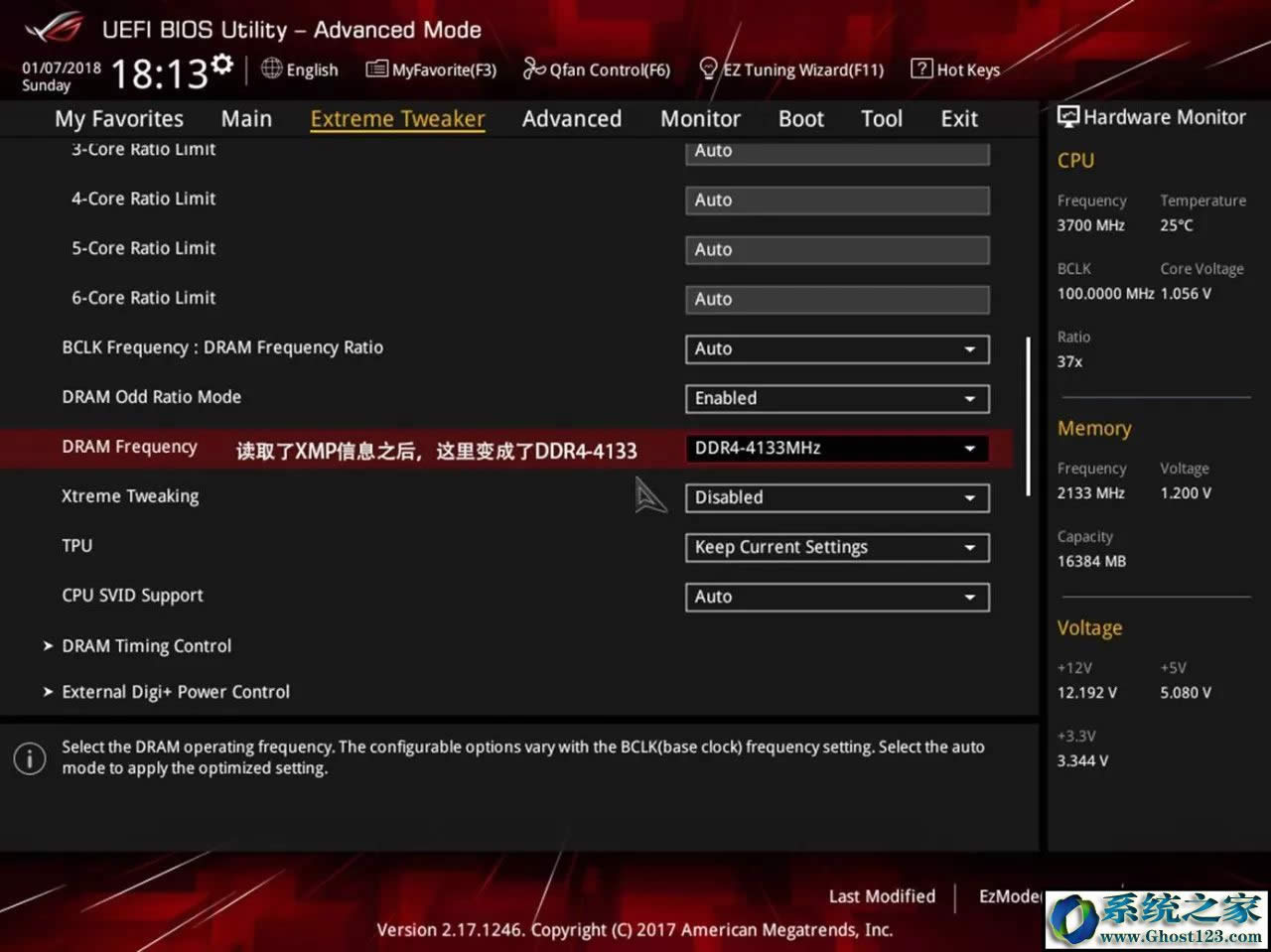Switch to the Monitor tab

(700, 118)
